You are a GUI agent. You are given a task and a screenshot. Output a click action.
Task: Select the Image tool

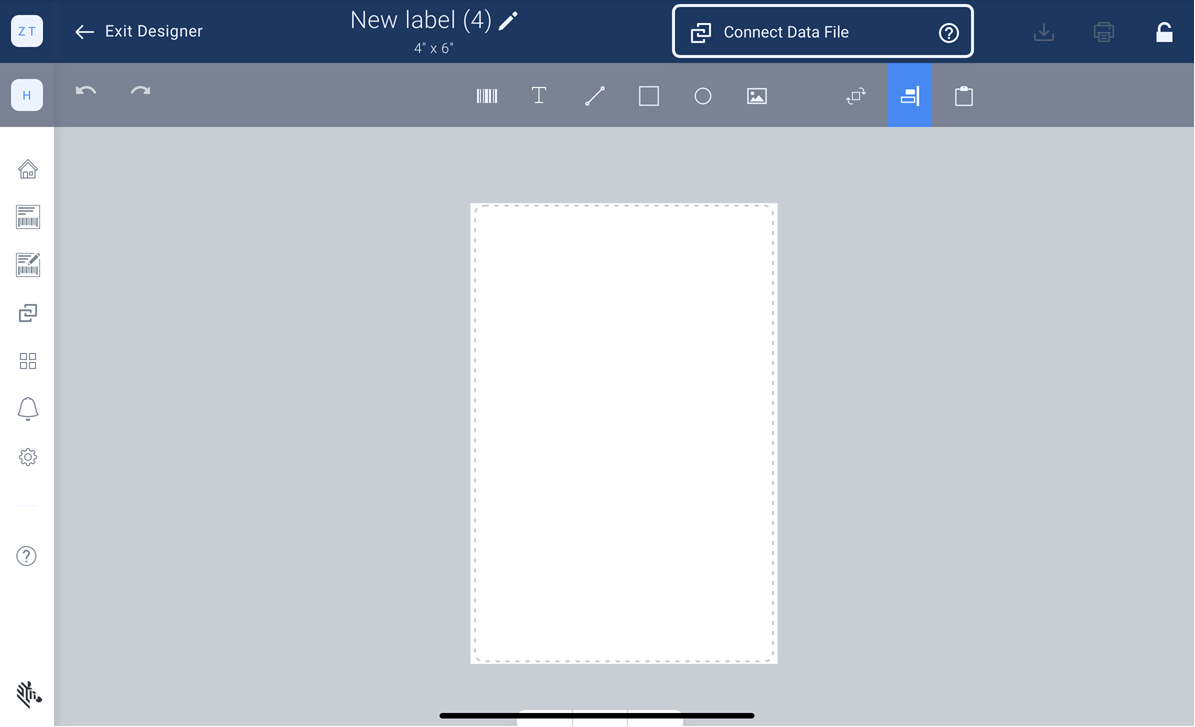point(756,95)
